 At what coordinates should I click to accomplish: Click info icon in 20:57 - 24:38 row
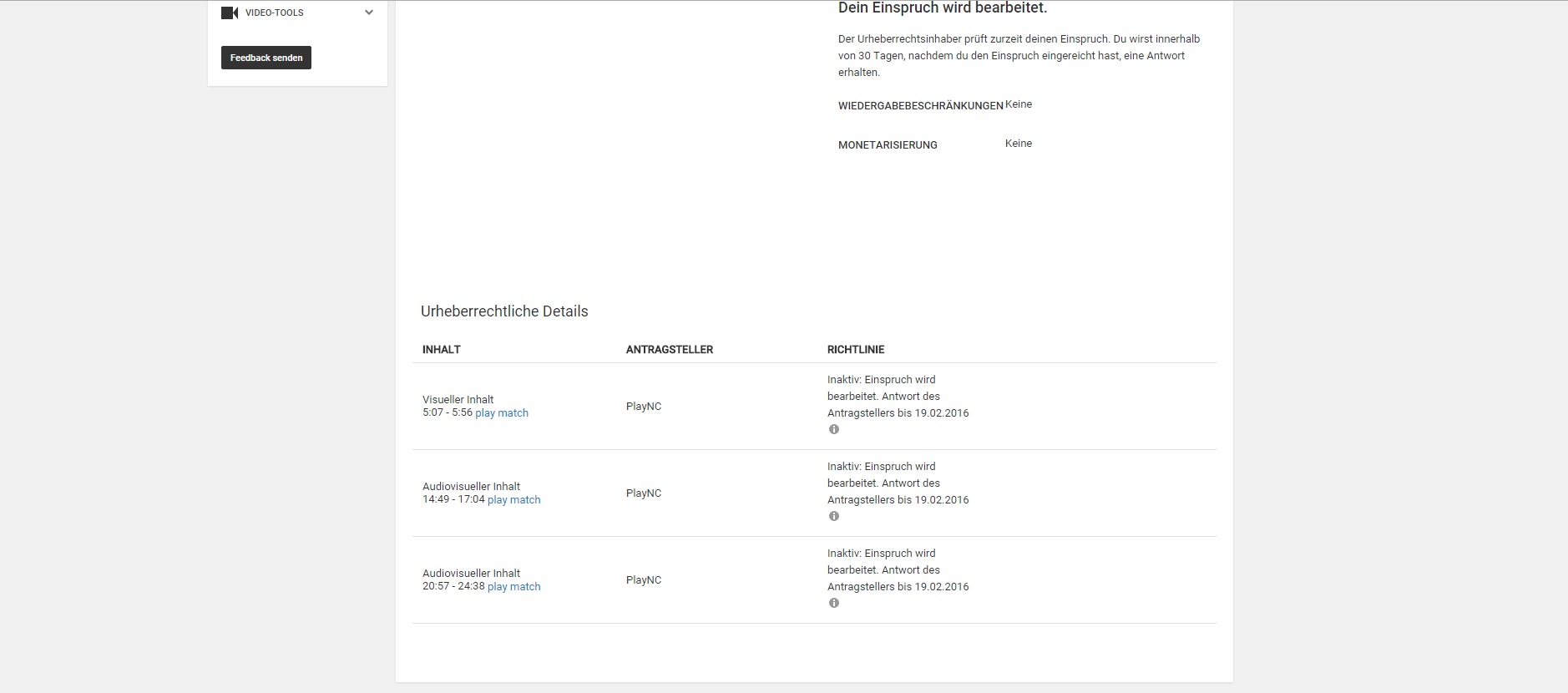(834, 603)
